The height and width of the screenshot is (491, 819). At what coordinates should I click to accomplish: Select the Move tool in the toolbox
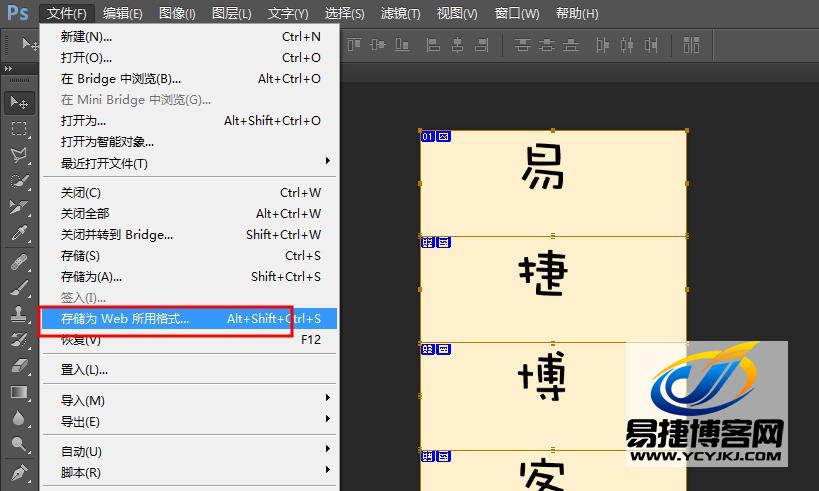(x=18, y=102)
